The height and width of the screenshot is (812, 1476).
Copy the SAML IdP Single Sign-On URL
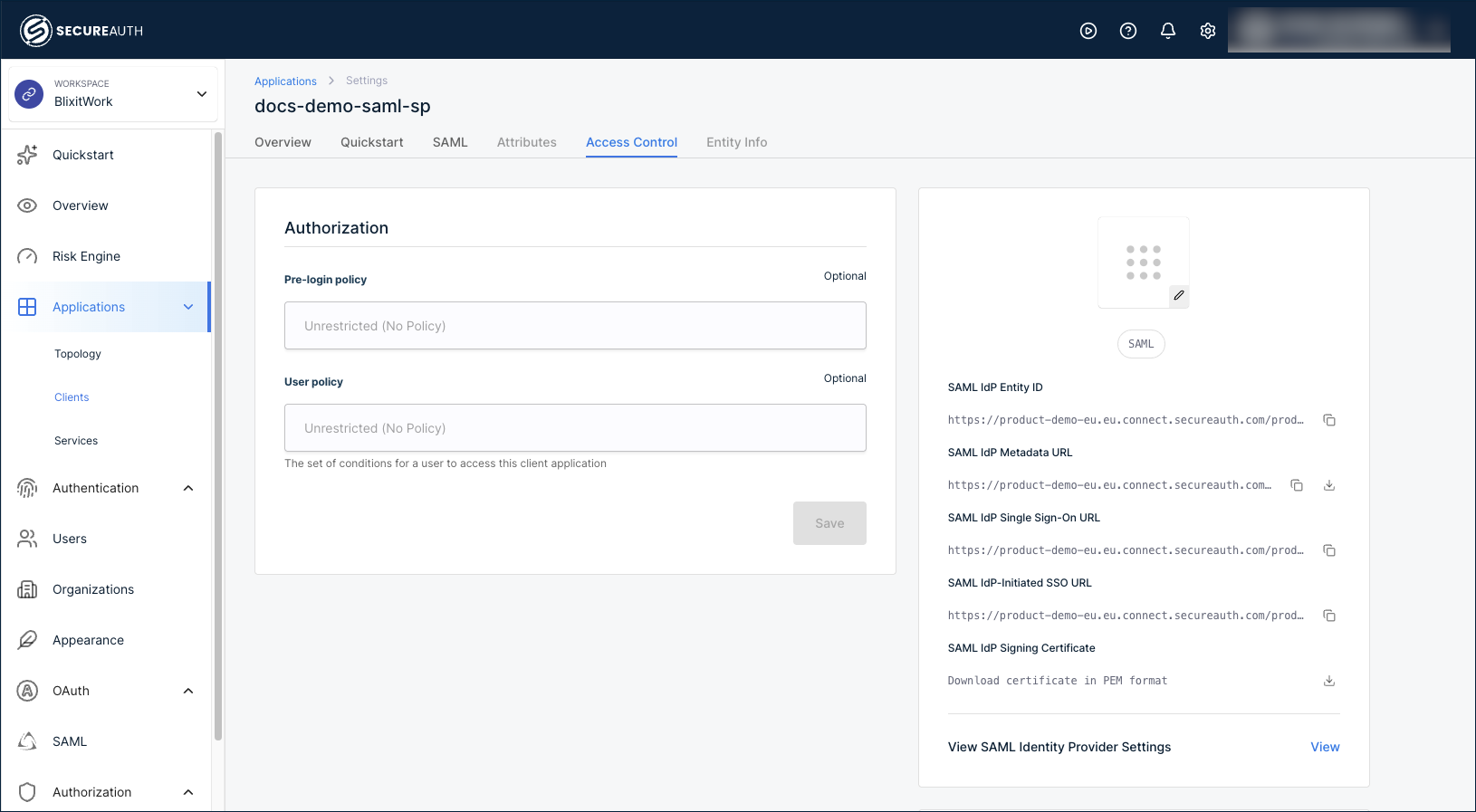tap(1329, 550)
